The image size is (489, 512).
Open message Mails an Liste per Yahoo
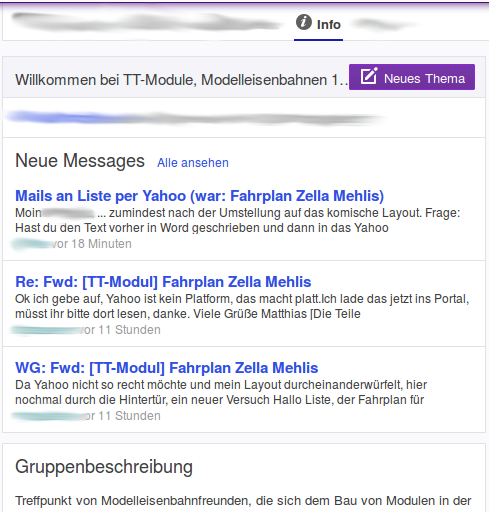(x=200, y=196)
